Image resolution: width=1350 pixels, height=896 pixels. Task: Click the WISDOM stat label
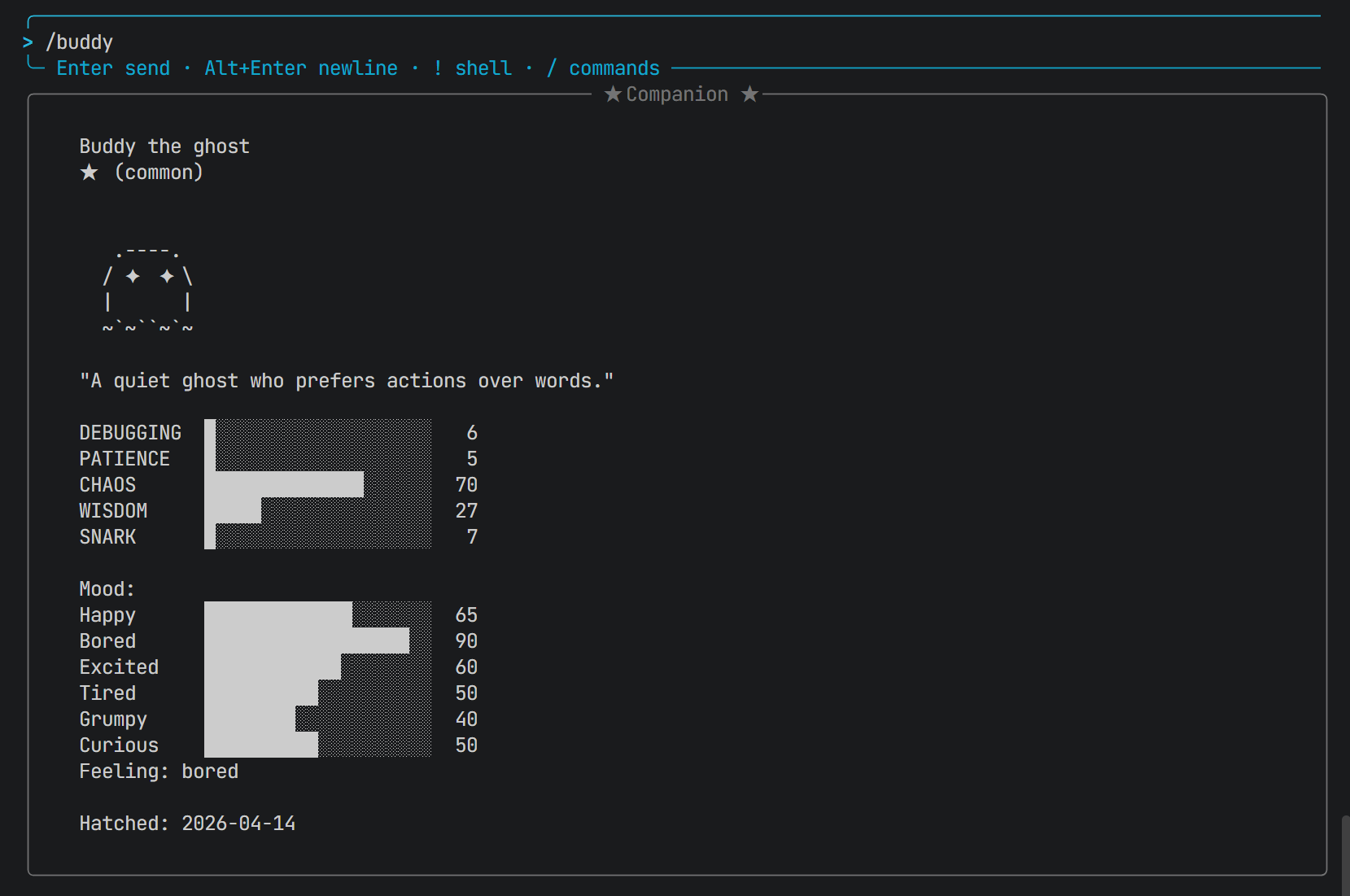[x=113, y=511]
